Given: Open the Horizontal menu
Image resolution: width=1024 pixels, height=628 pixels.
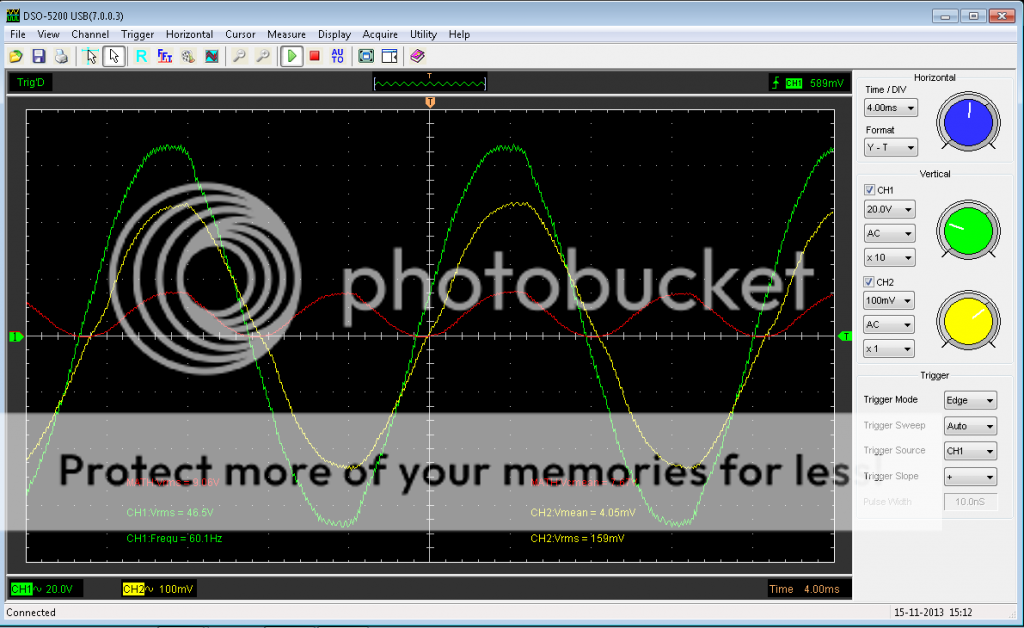Looking at the screenshot, I should coord(189,35).
